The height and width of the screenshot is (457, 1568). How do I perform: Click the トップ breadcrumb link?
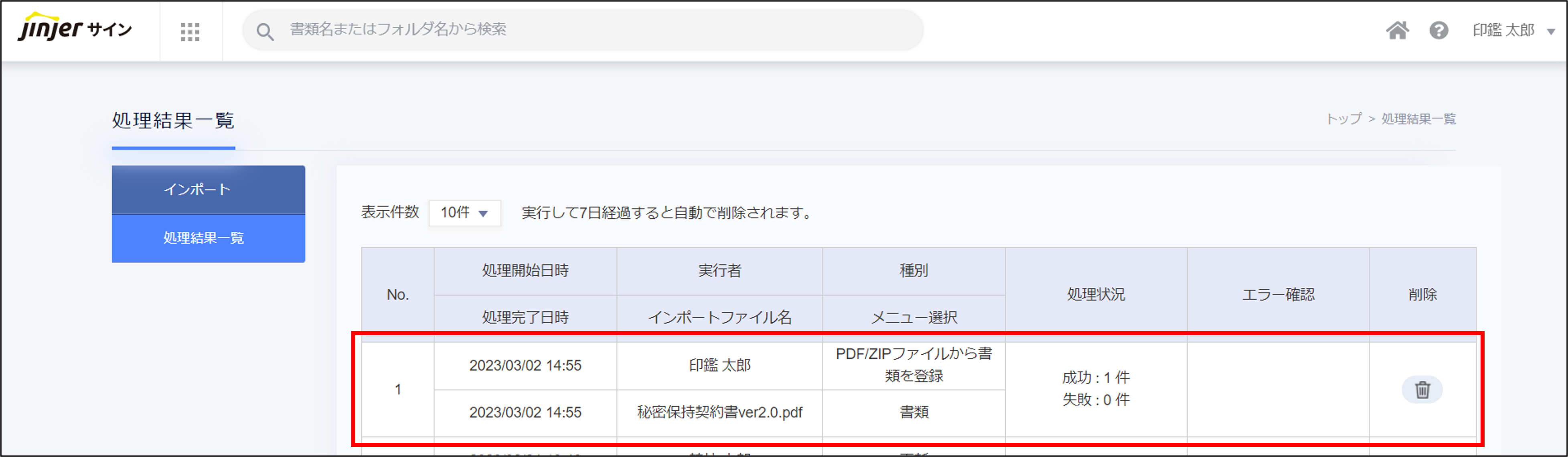pos(1343,119)
